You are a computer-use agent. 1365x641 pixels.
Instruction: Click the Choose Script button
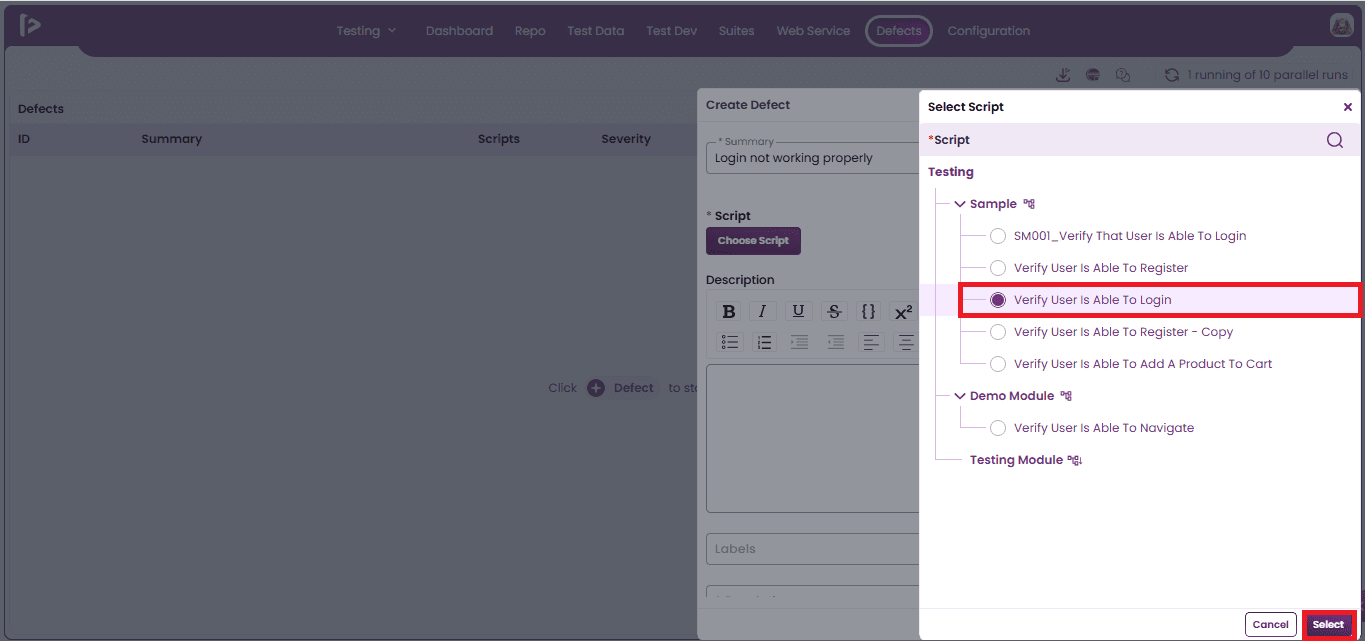tap(753, 241)
